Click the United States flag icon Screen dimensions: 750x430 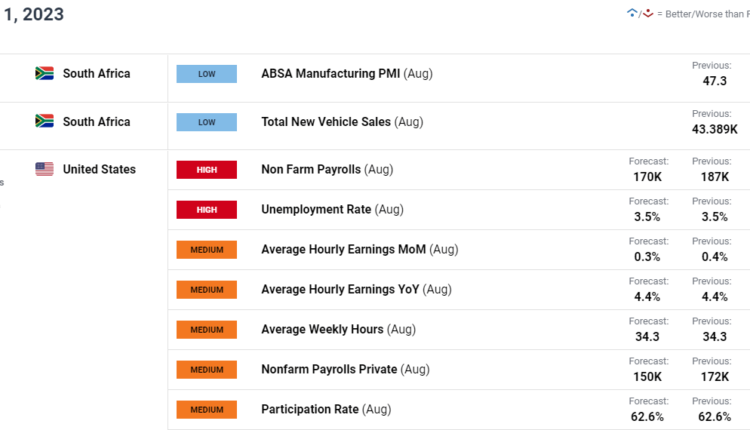click(44, 170)
